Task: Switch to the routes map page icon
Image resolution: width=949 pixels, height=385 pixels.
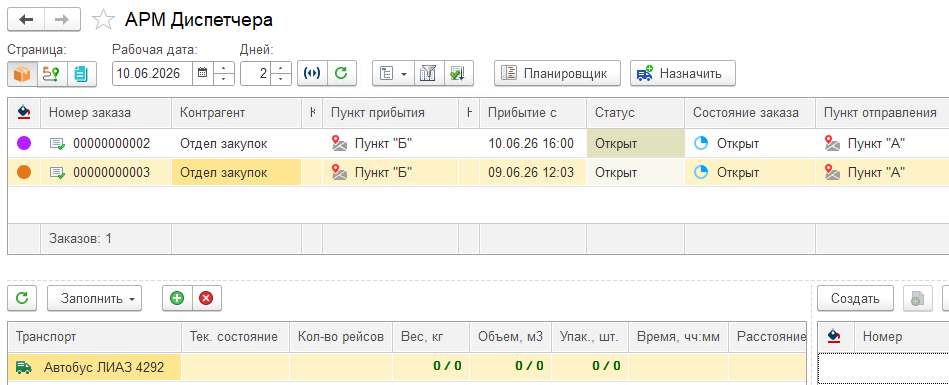Action: pyautogui.click(x=52, y=74)
